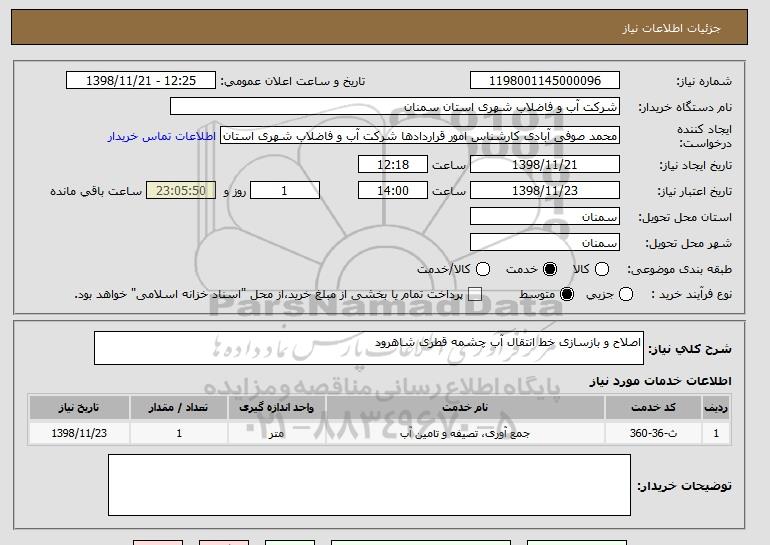Screen dimensions: 770x545
Task: Open the اطلاعات تماس خریدار link
Action: (162, 136)
